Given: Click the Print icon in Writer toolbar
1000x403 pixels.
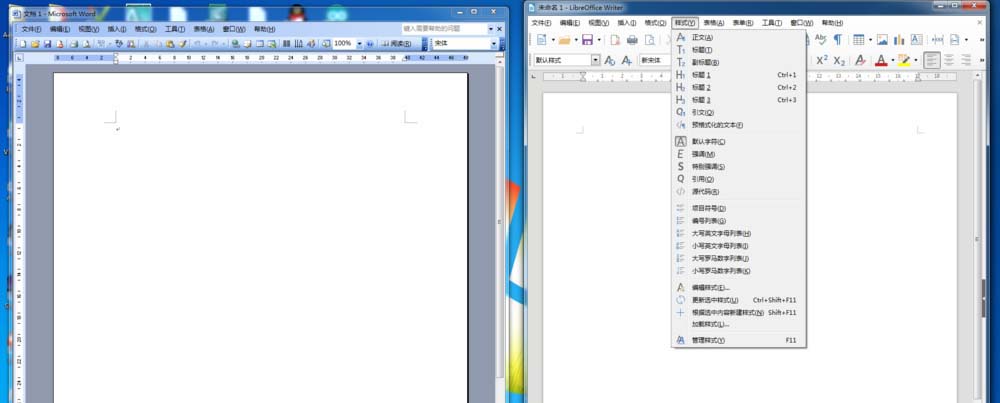Looking at the screenshot, I should point(632,39).
